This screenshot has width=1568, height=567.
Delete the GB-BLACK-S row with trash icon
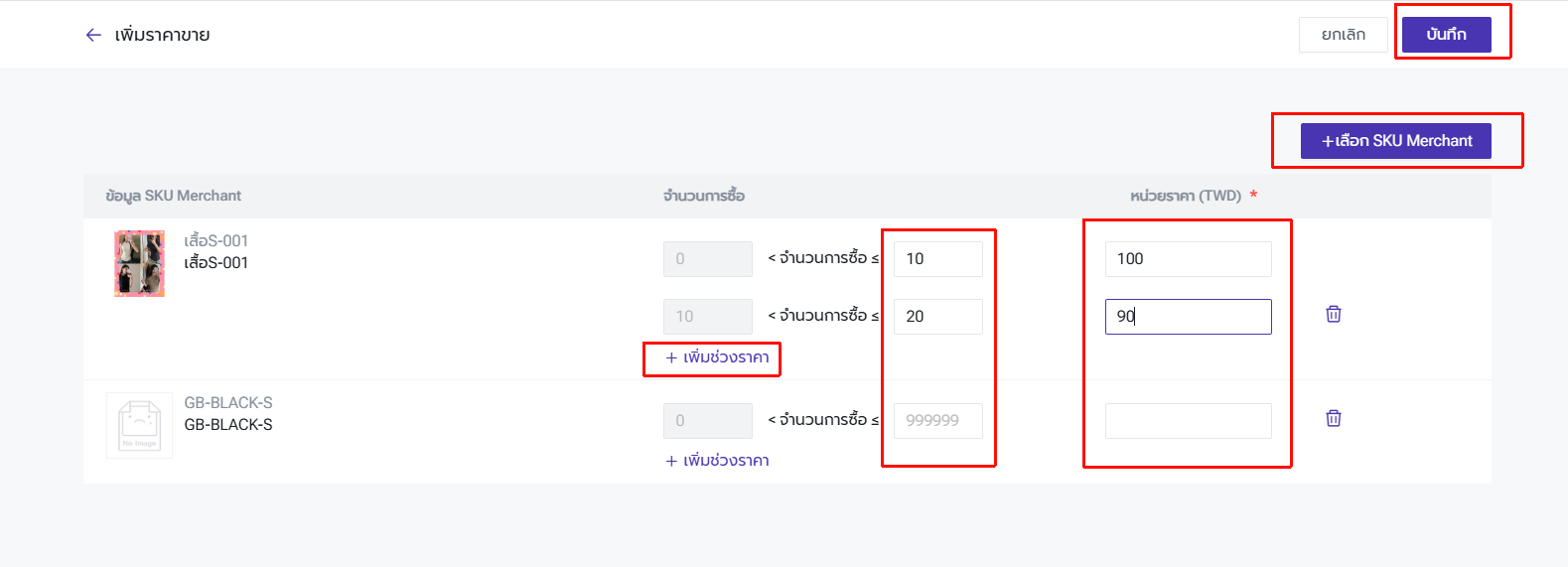[x=1333, y=418]
